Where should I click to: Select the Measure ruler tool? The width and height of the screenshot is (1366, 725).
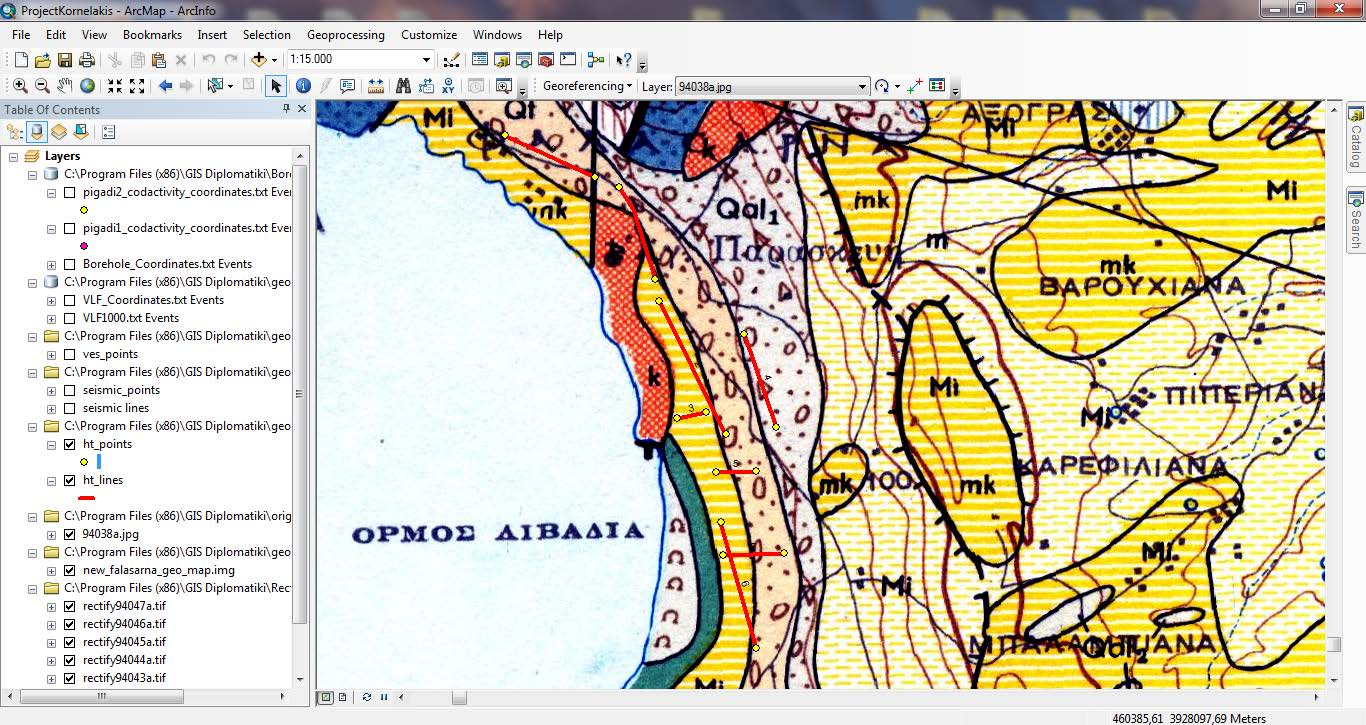(376, 86)
